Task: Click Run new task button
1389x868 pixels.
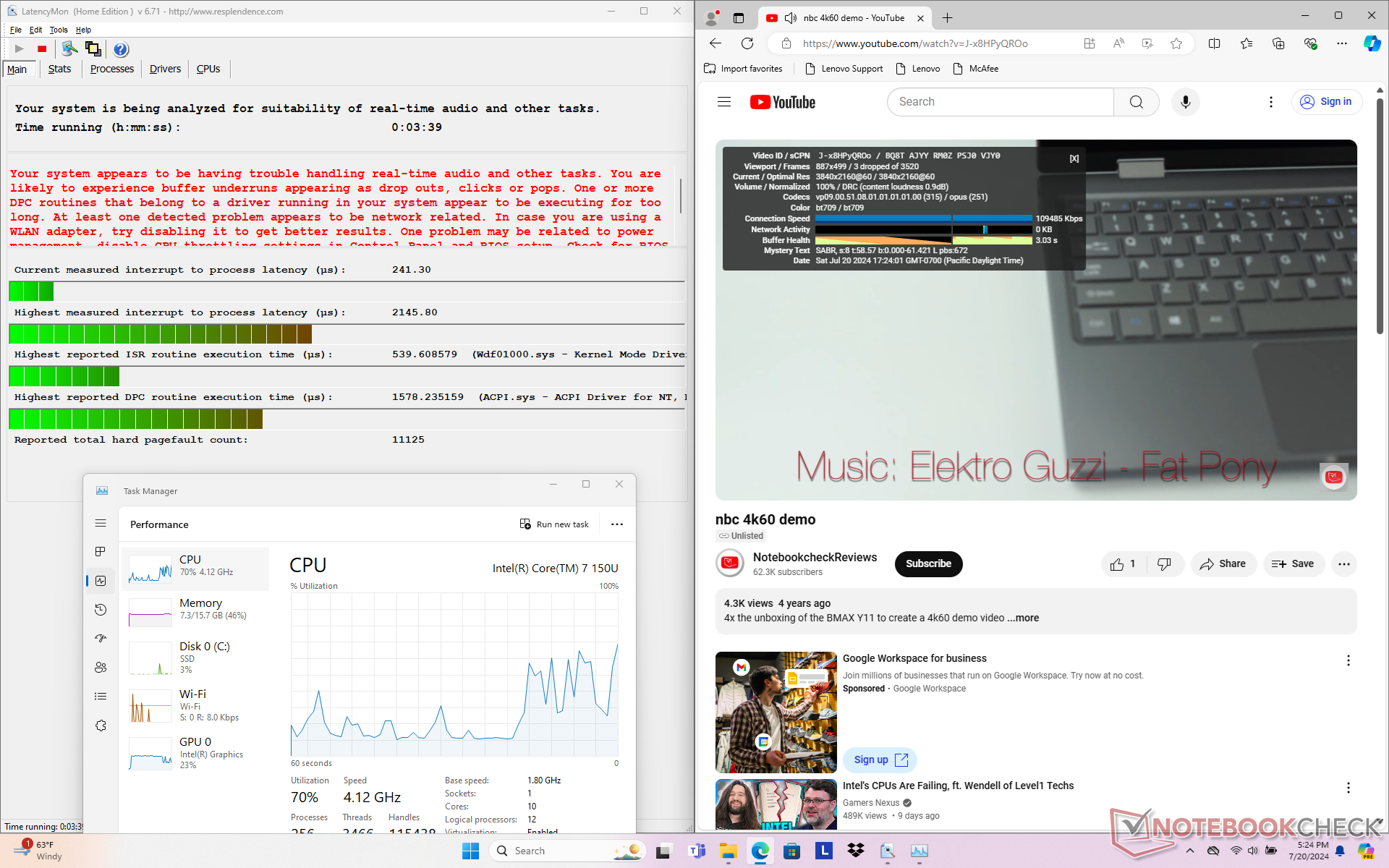Action: [555, 524]
